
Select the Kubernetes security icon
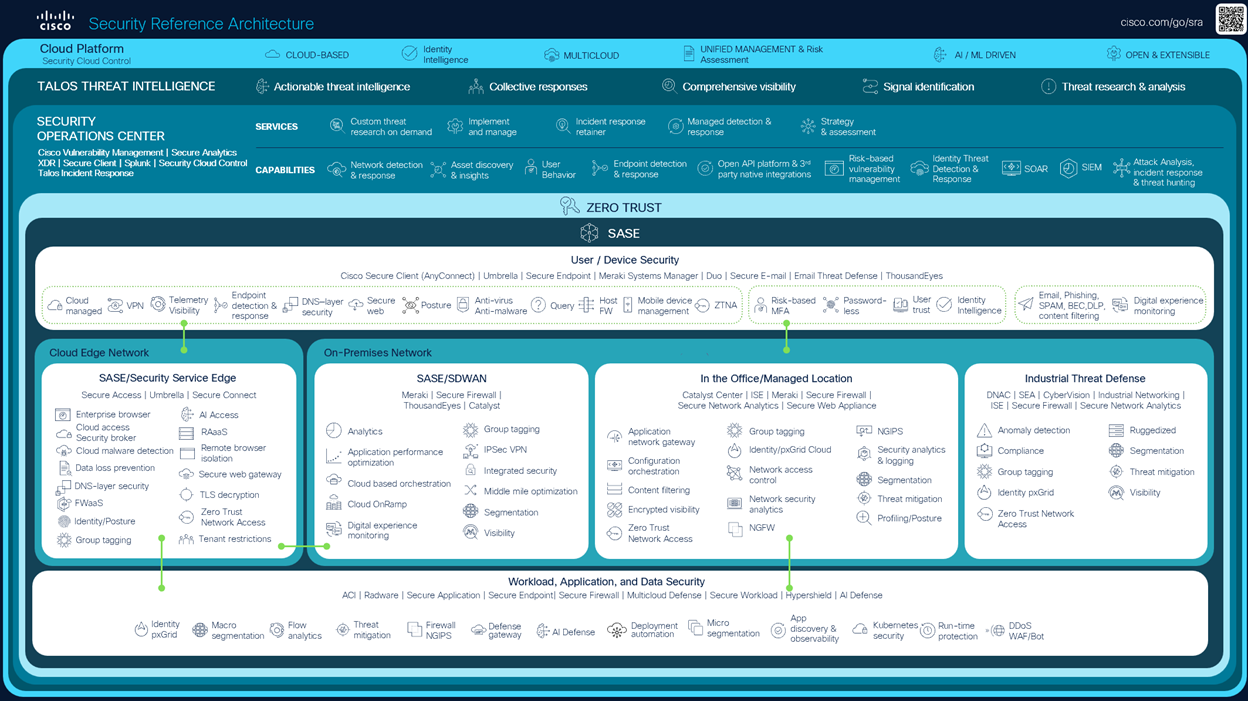(859, 629)
